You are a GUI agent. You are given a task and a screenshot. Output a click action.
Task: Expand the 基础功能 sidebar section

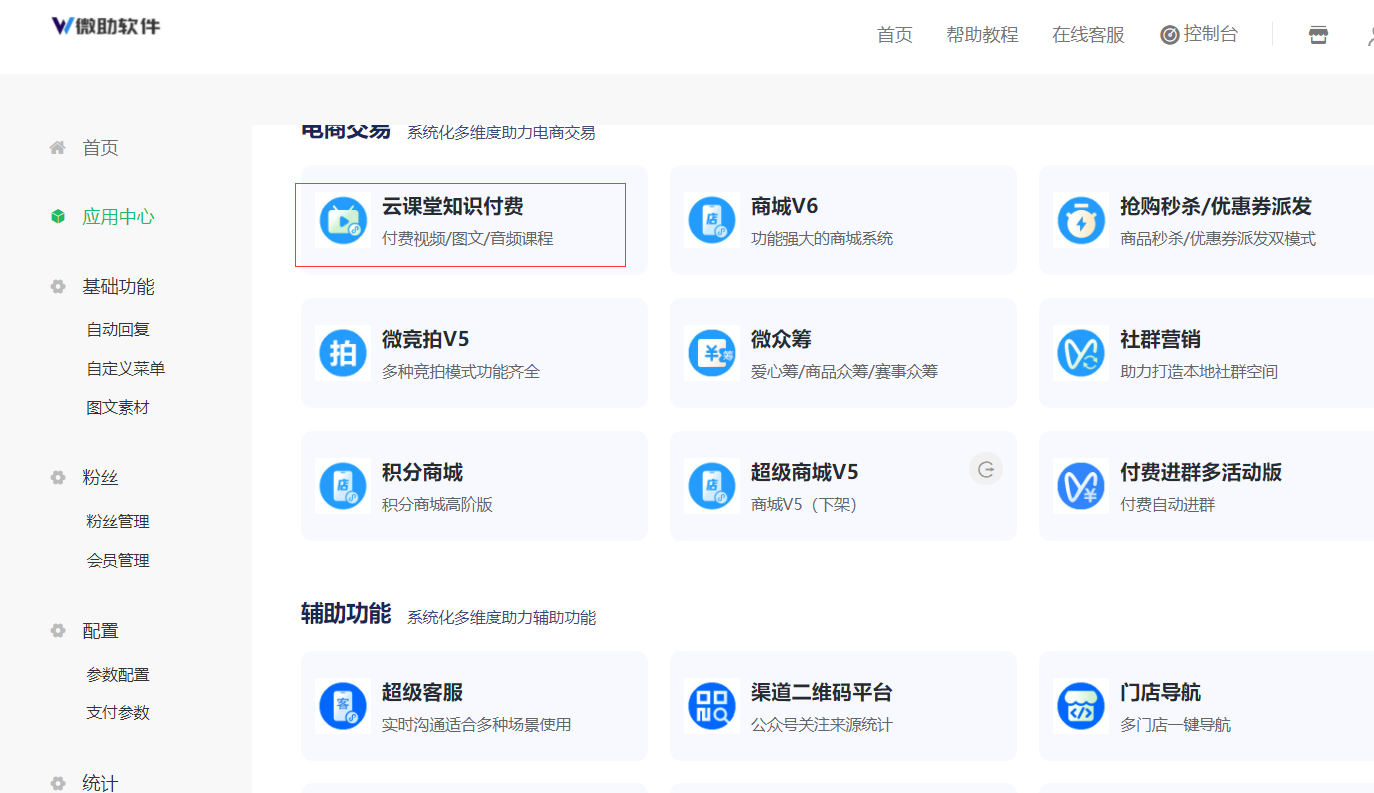118,287
